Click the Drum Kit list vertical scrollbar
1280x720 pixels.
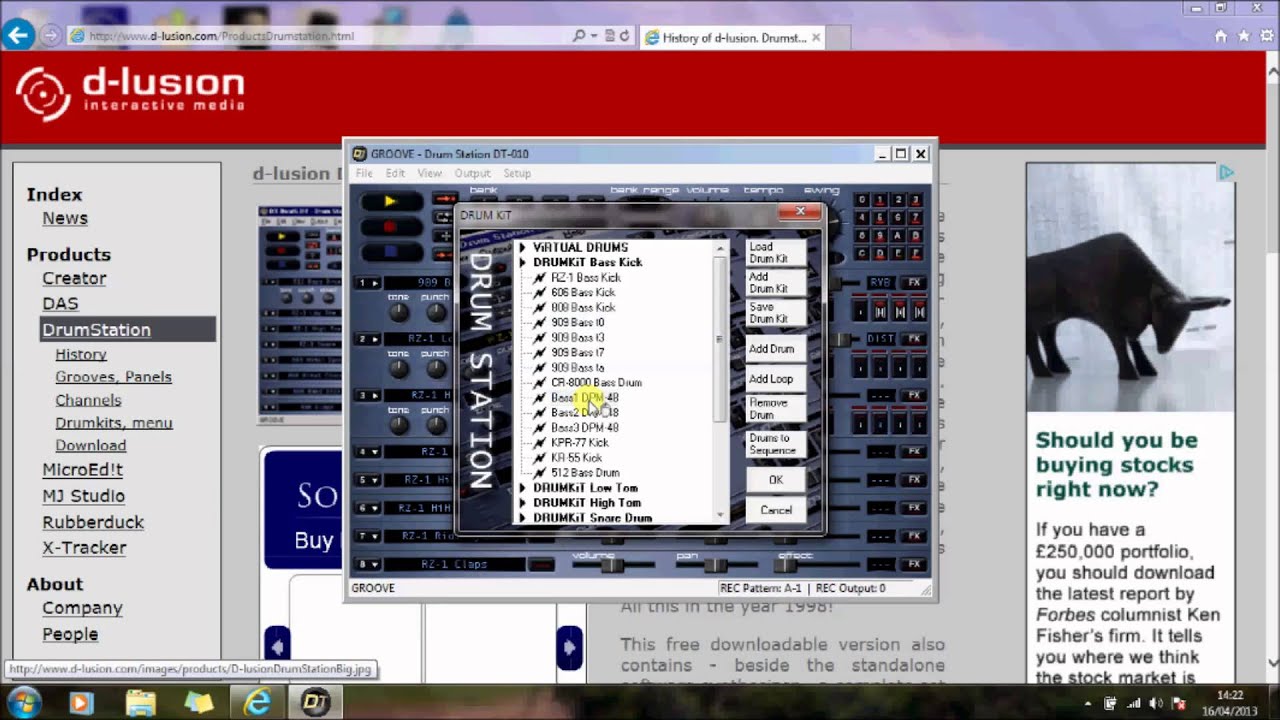click(720, 380)
